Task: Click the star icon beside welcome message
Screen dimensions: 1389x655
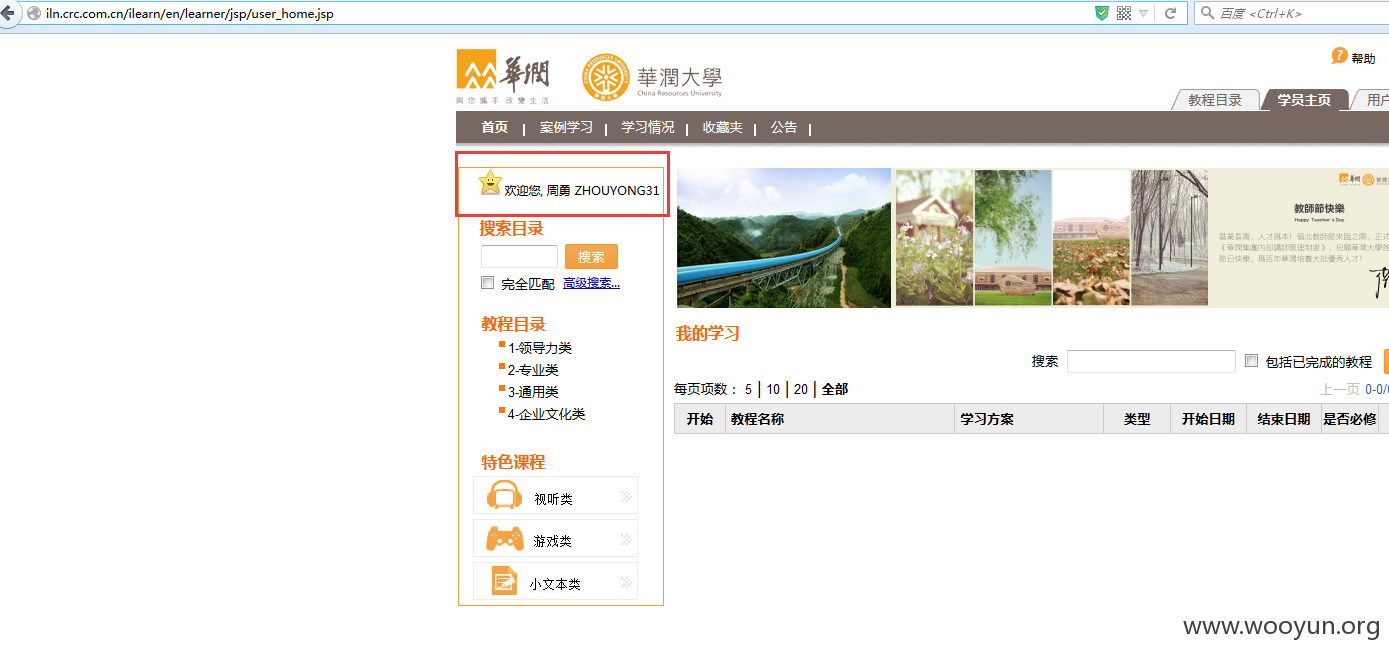Action: point(490,182)
